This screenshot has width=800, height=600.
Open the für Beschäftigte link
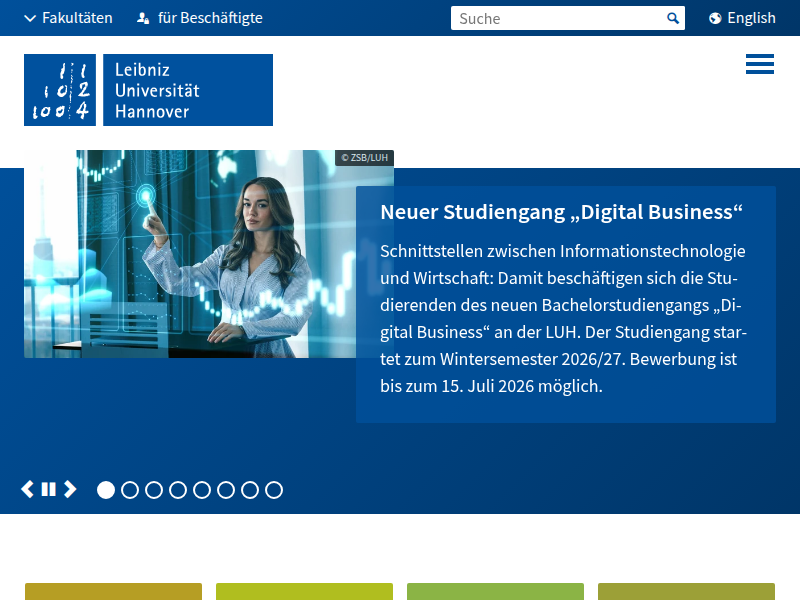210,18
